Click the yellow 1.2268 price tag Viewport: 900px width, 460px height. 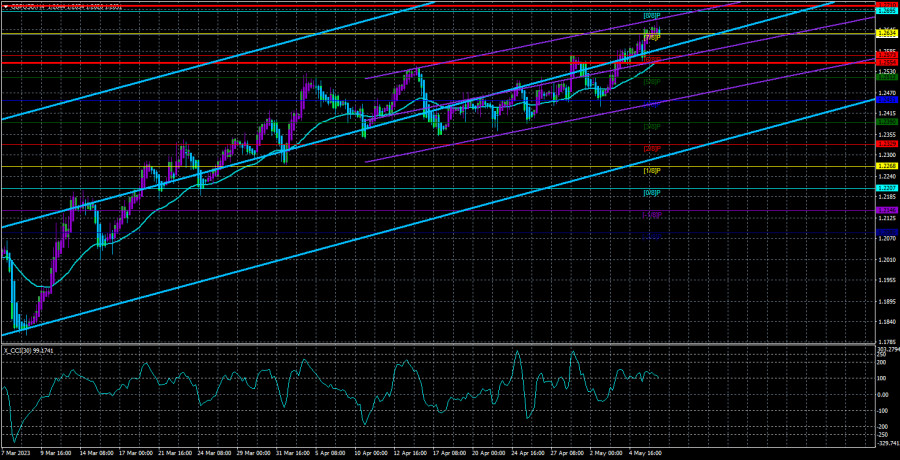click(887, 167)
